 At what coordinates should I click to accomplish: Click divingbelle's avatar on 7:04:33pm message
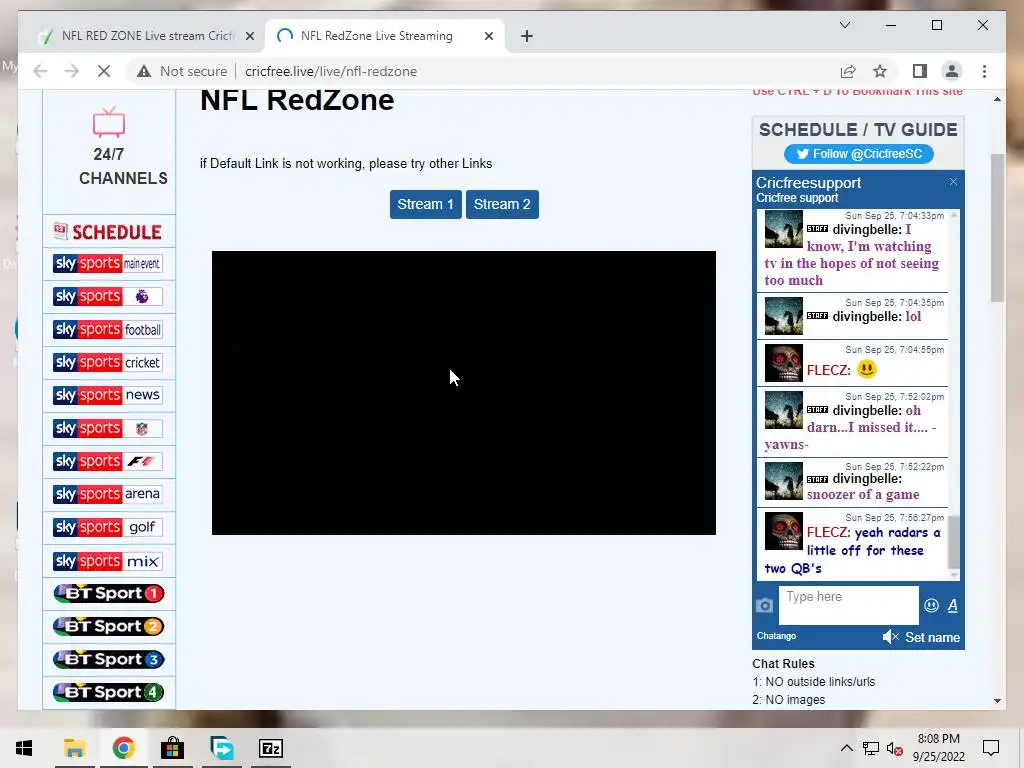pyautogui.click(x=784, y=229)
